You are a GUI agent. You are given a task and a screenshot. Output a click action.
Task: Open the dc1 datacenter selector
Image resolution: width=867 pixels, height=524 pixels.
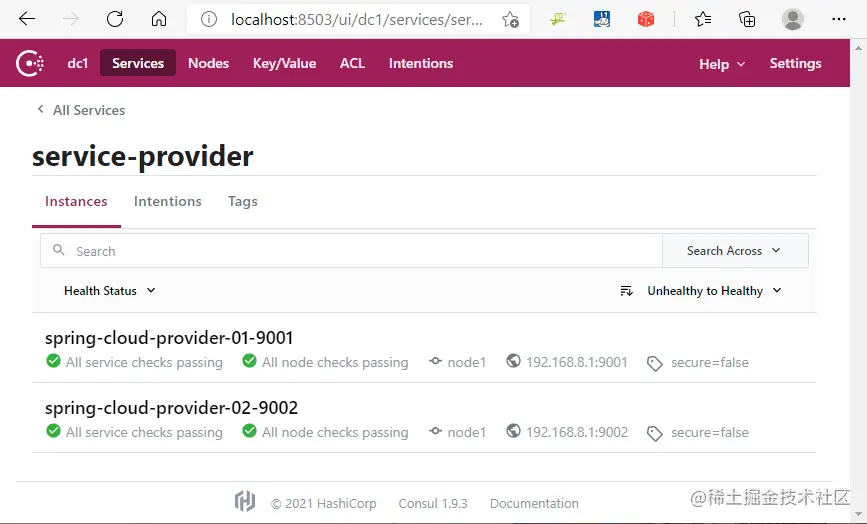coord(77,63)
